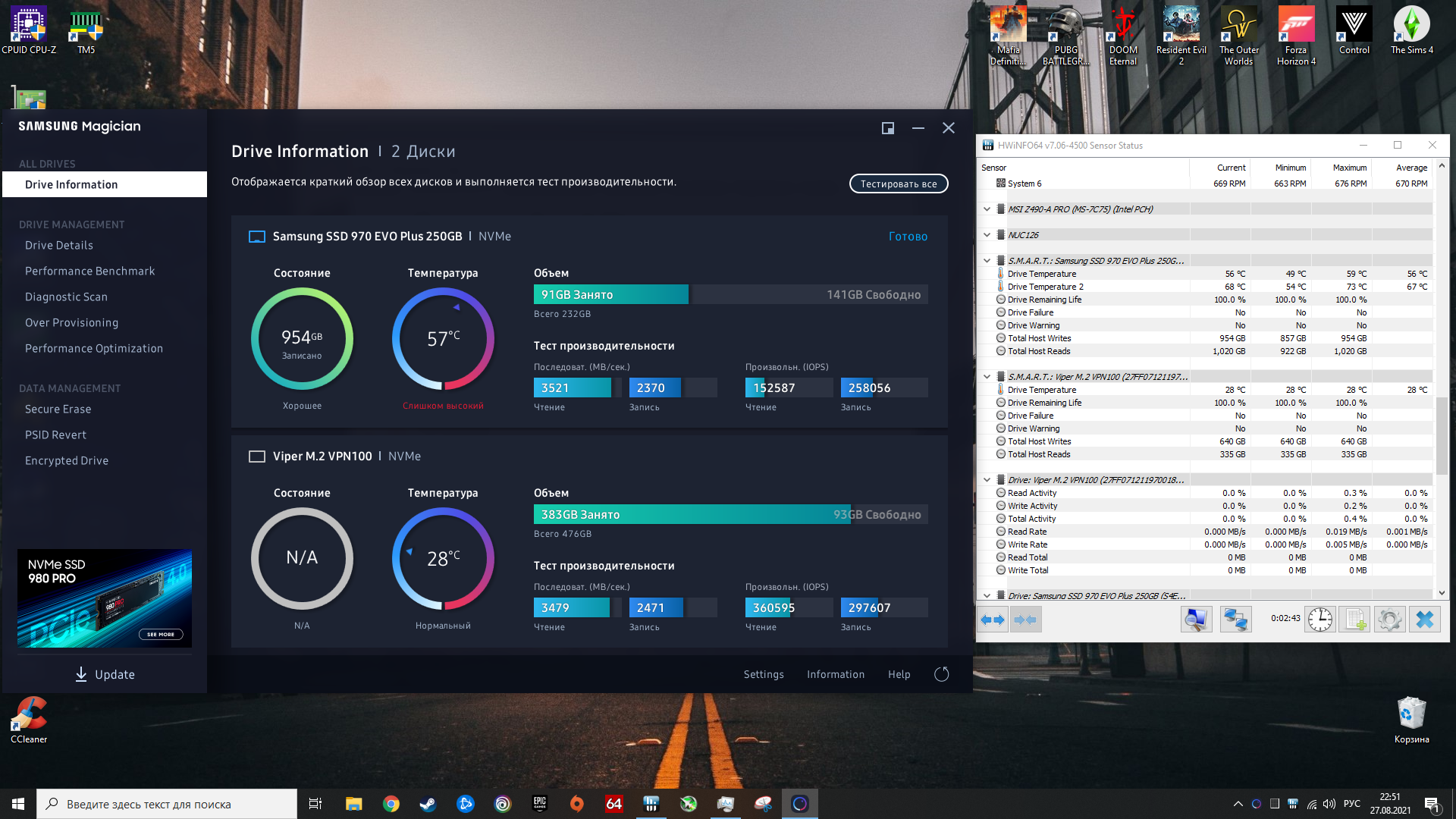The height and width of the screenshot is (819, 1456).
Task: Click the 980 PRO SEE MORE banner
Action: [160, 634]
